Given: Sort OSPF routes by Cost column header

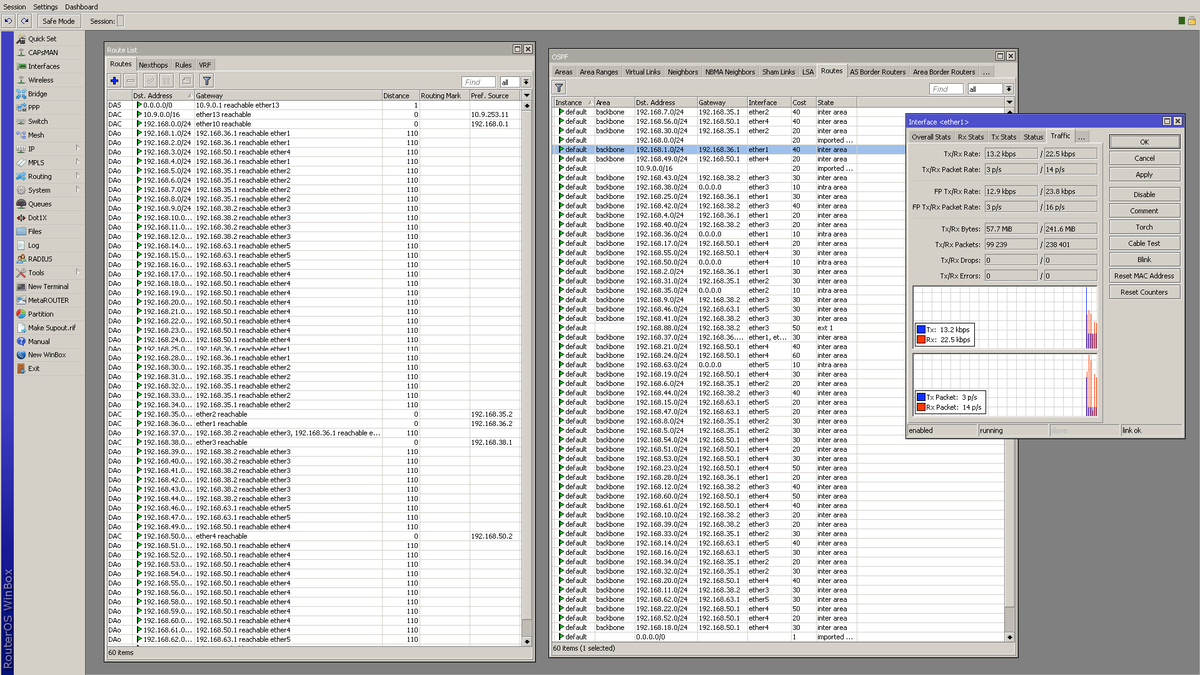Looking at the screenshot, I should [x=802, y=102].
